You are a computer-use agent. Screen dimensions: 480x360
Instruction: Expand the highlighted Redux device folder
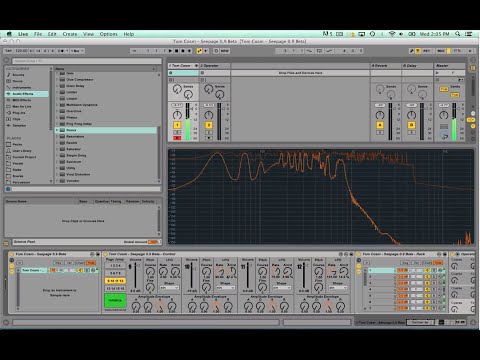point(57,130)
